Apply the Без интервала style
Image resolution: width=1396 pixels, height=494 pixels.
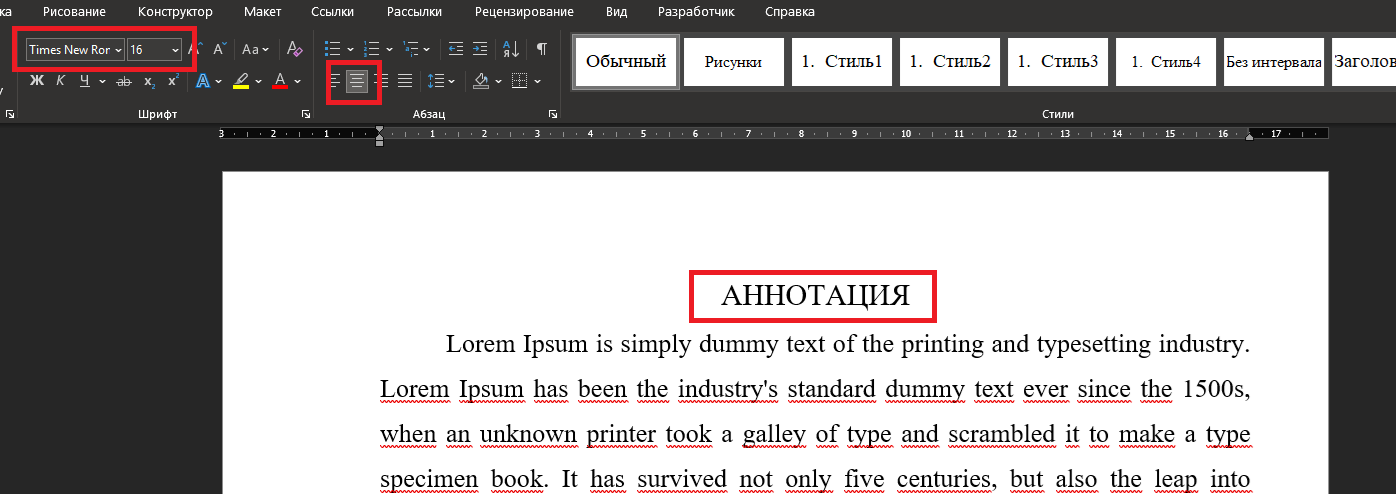click(x=1273, y=62)
